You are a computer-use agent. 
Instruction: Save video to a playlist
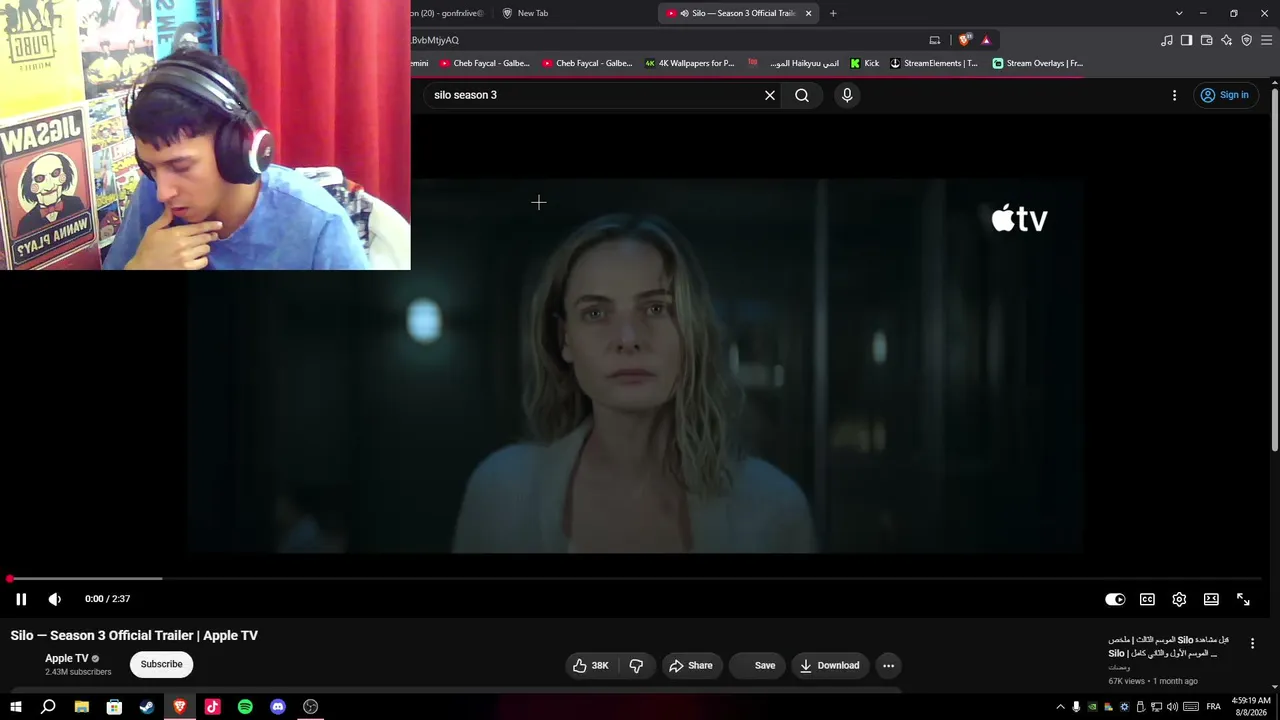click(759, 665)
